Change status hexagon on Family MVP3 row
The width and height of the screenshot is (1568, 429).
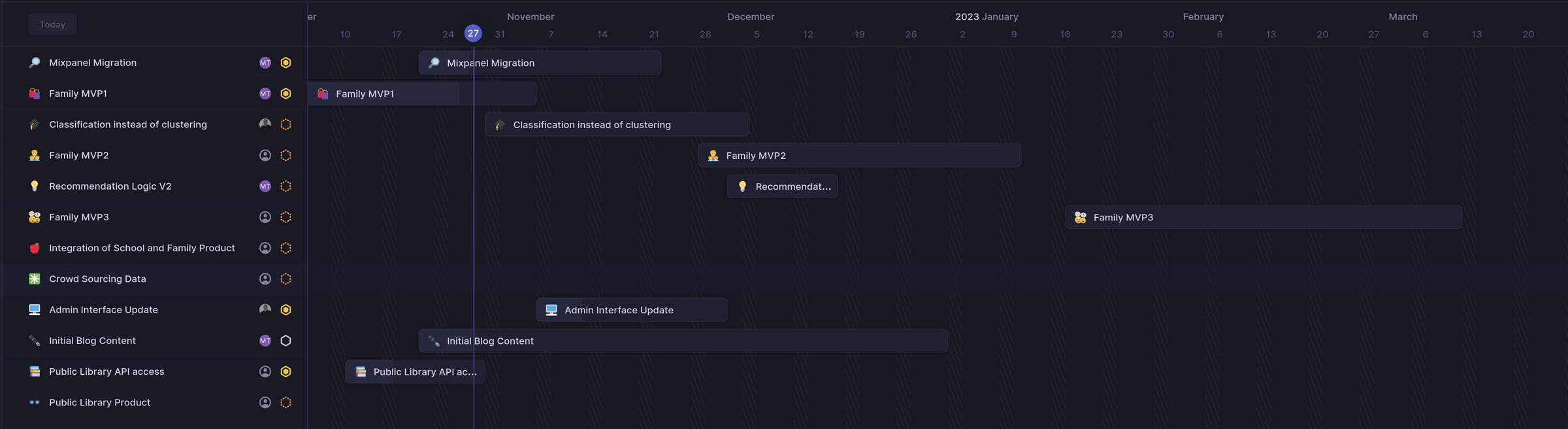click(x=286, y=217)
